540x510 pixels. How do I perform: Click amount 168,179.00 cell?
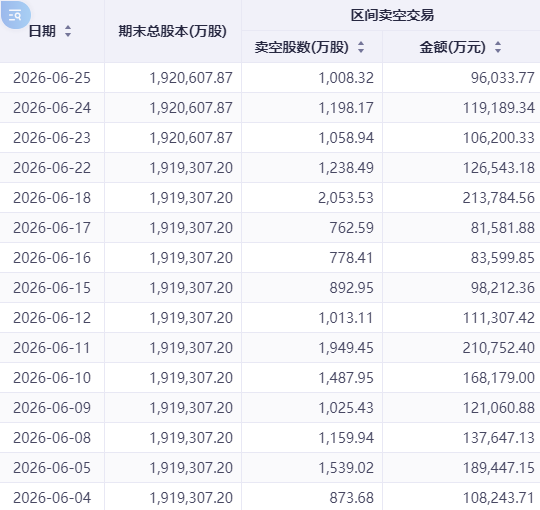coord(498,378)
